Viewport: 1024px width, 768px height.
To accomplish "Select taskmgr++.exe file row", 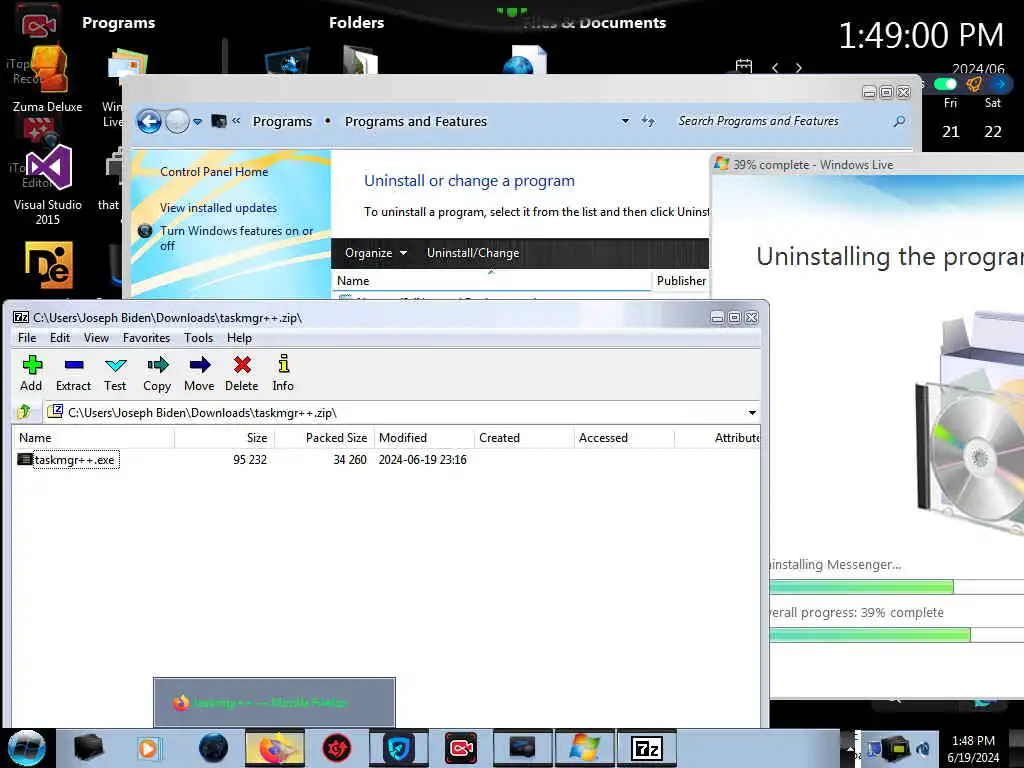I will 385,460.
